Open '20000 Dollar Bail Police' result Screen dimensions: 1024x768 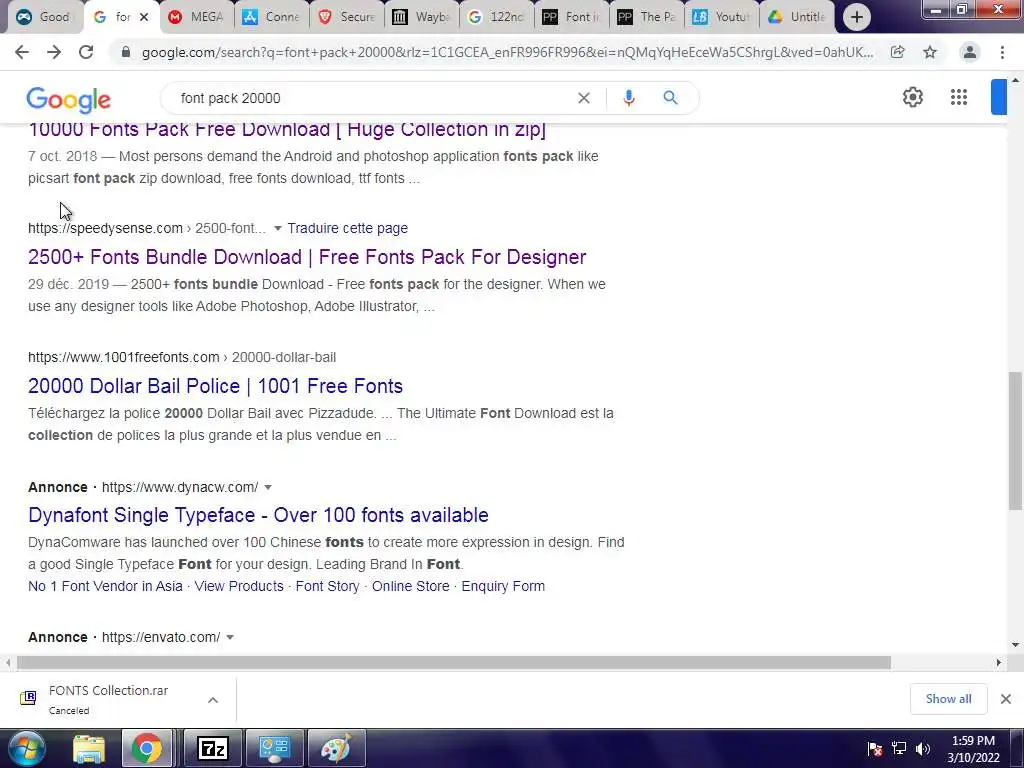click(216, 386)
